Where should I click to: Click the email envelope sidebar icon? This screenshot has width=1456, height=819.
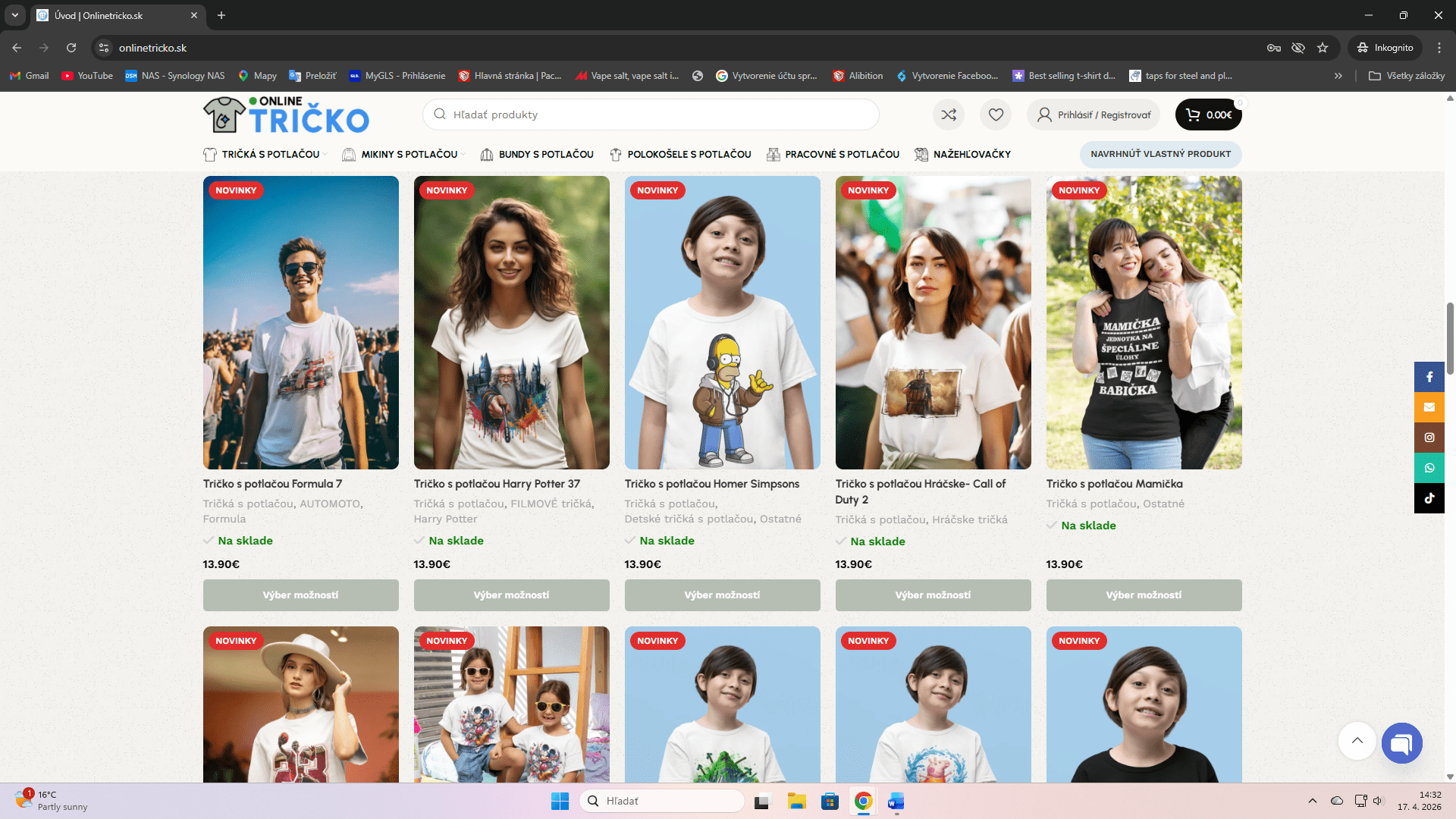point(1429,407)
